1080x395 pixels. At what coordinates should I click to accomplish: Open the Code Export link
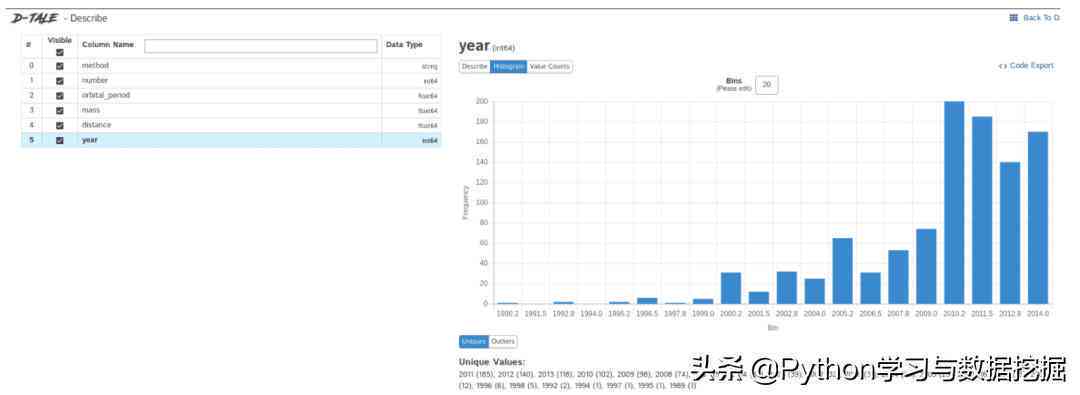point(1026,65)
